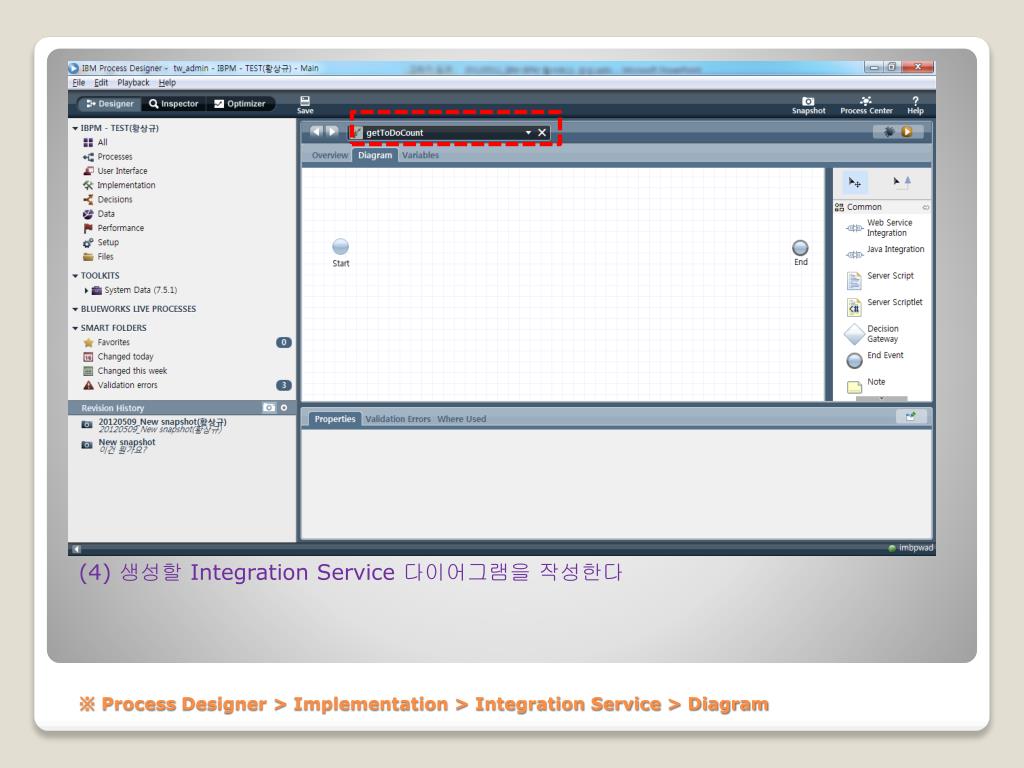The width and height of the screenshot is (1024, 768).
Task: Select the 20120509_New snapshot revision entry
Action: pos(154,425)
